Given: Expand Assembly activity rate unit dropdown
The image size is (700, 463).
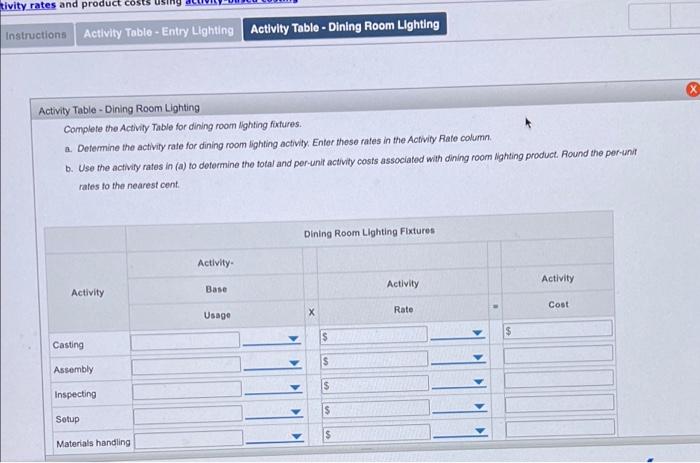Looking at the screenshot, I should [458, 358].
